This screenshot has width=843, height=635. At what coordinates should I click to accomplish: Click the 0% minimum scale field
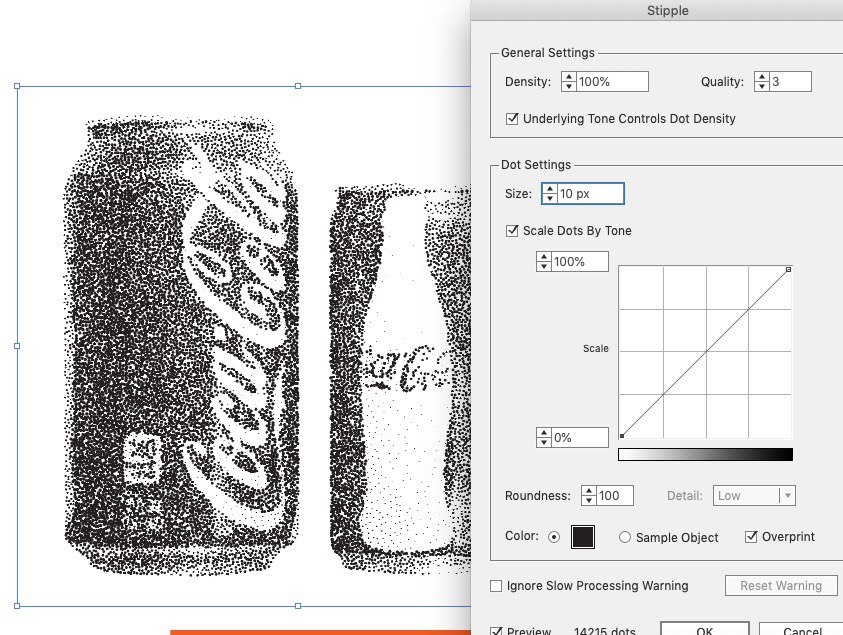580,438
